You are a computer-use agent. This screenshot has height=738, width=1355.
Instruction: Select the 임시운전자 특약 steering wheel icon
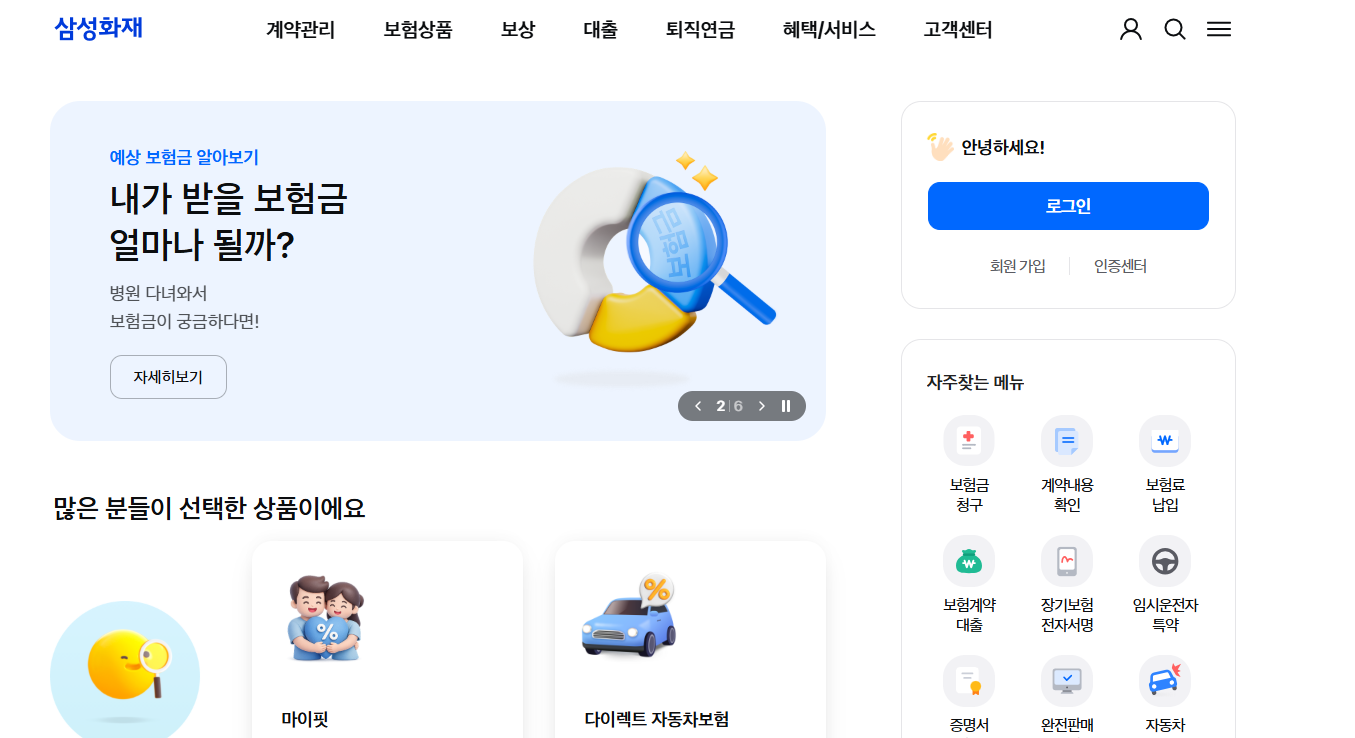[1165, 561]
